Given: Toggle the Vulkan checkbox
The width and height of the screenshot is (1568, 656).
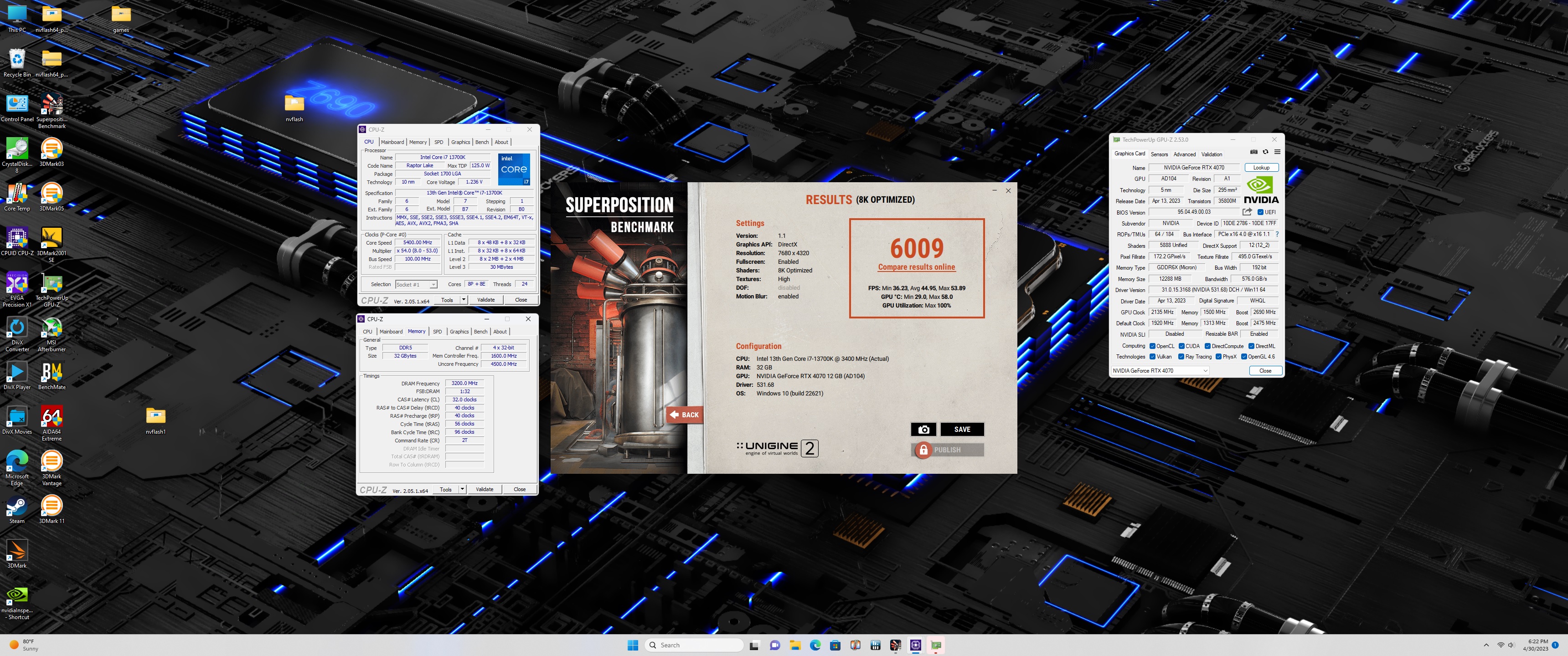Looking at the screenshot, I should (1152, 357).
